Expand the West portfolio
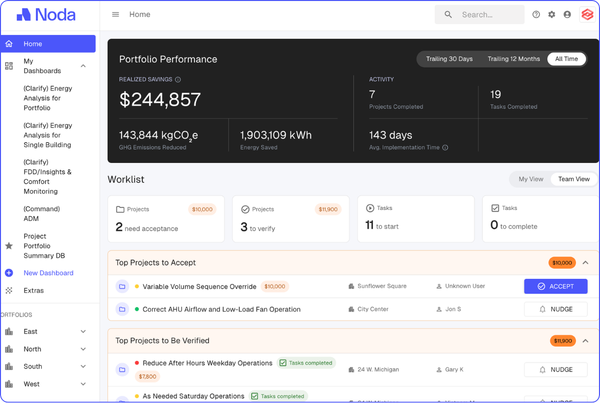The image size is (600, 403). (x=83, y=384)
